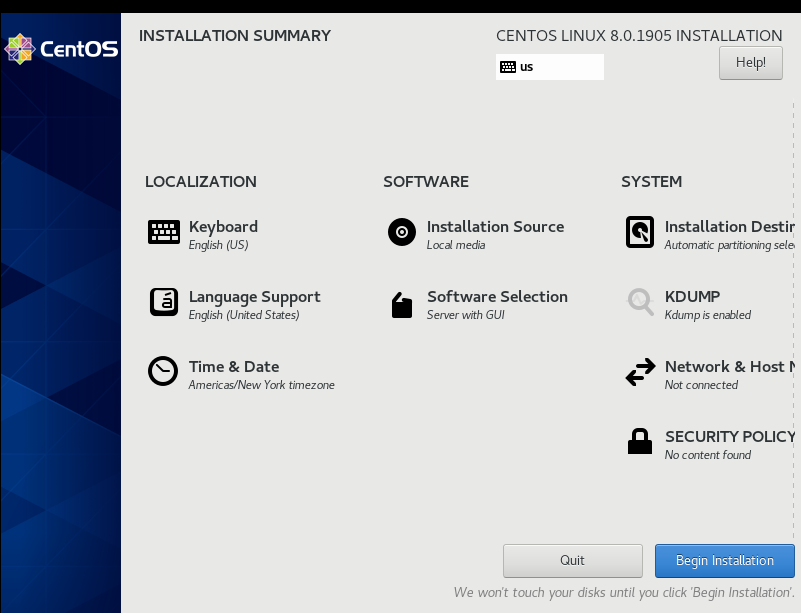Click the SYSTEM section heading
The width and height of the screenshot is (801, 613).
651,182
